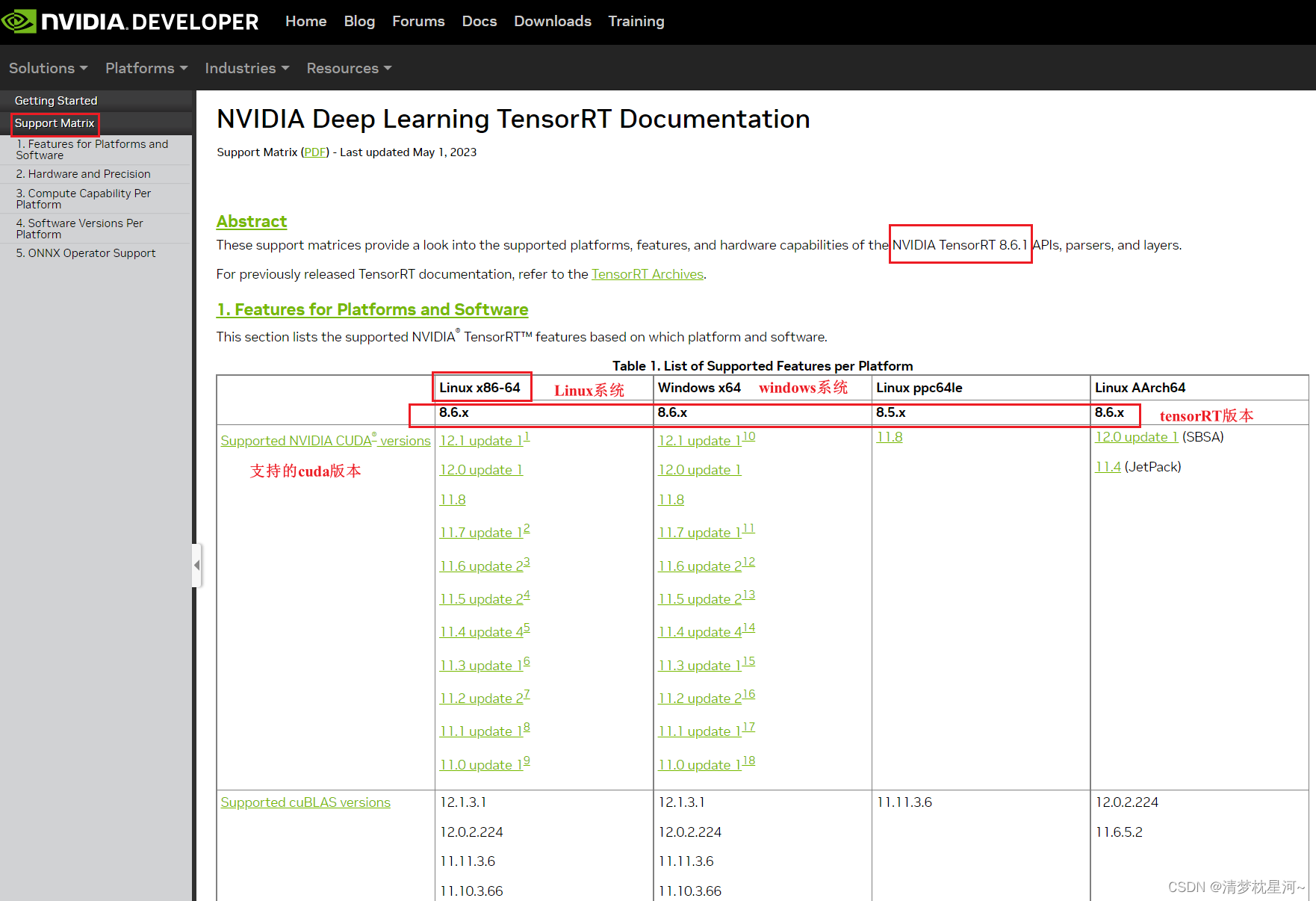Image resolution: width=1316 pixels, height=901 pixels.
Task: Open the Blog nav item
Action: click(x=359, y=22)
